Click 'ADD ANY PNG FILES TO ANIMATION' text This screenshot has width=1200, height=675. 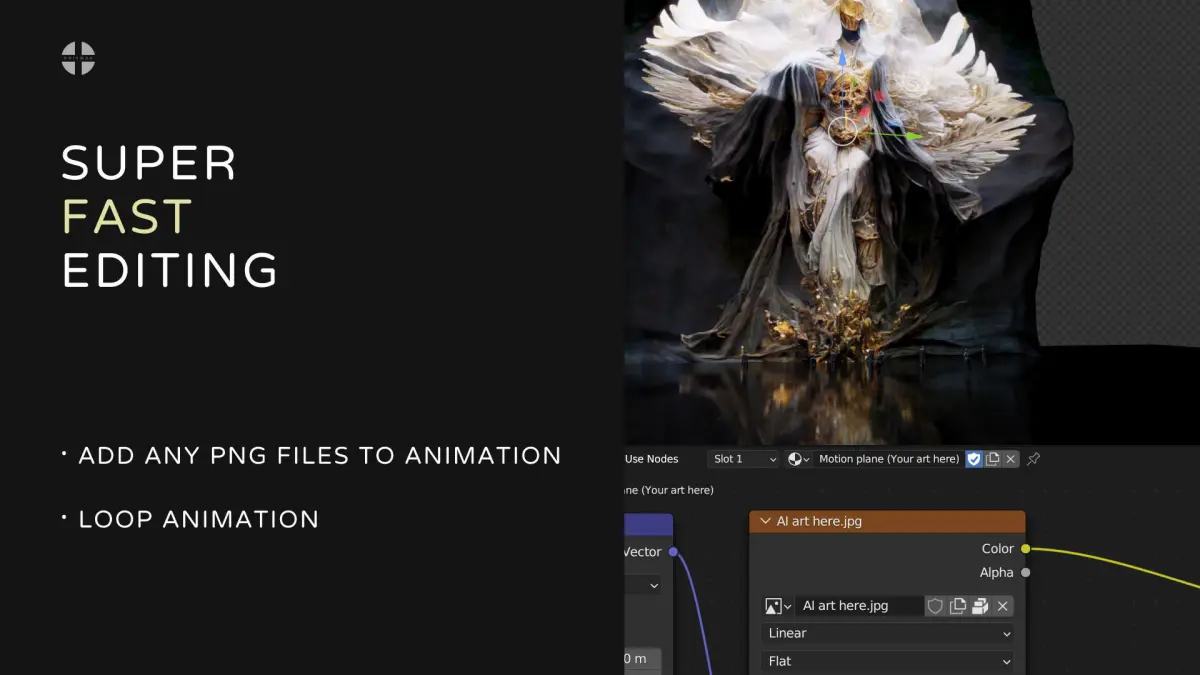tap(319, 456)
